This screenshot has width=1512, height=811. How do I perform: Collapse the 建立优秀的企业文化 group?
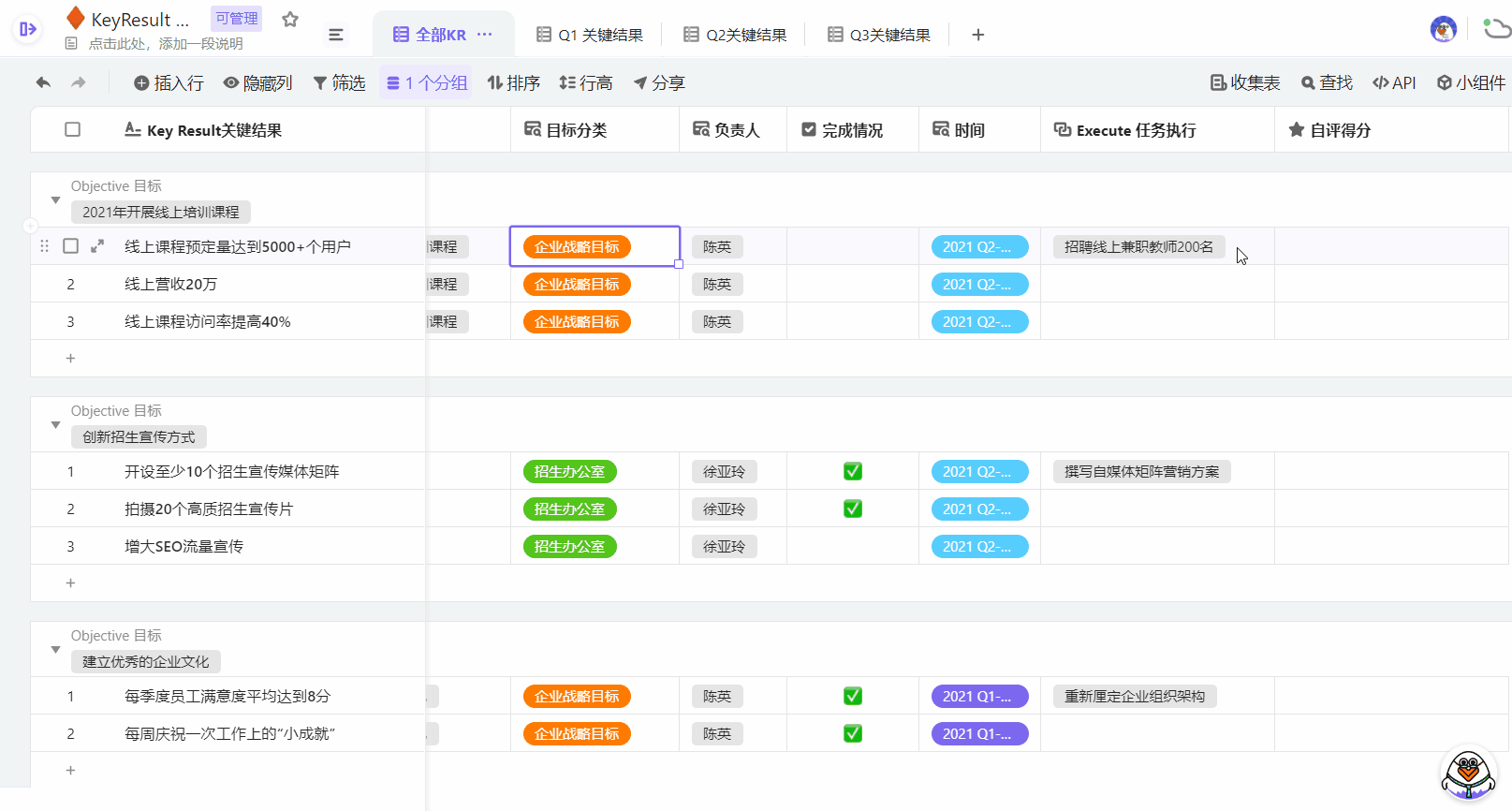coord(55,649)
